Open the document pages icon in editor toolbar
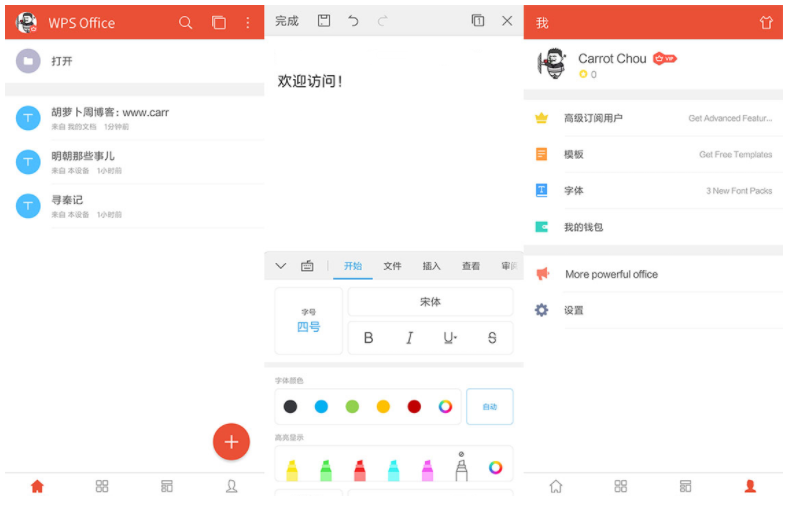Screen dimensions: 801x519 [x=478, y=20]
